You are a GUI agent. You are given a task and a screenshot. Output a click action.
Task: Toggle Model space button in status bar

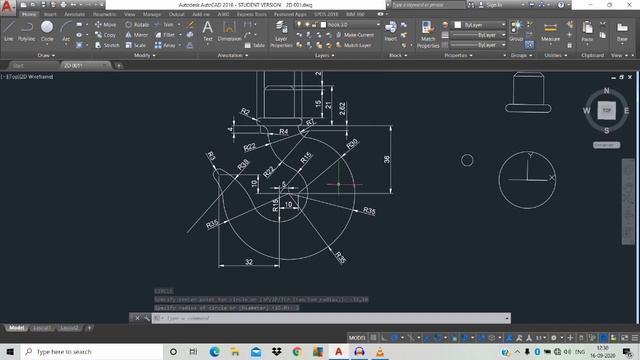pyautogui.click(x=357, y=338)
